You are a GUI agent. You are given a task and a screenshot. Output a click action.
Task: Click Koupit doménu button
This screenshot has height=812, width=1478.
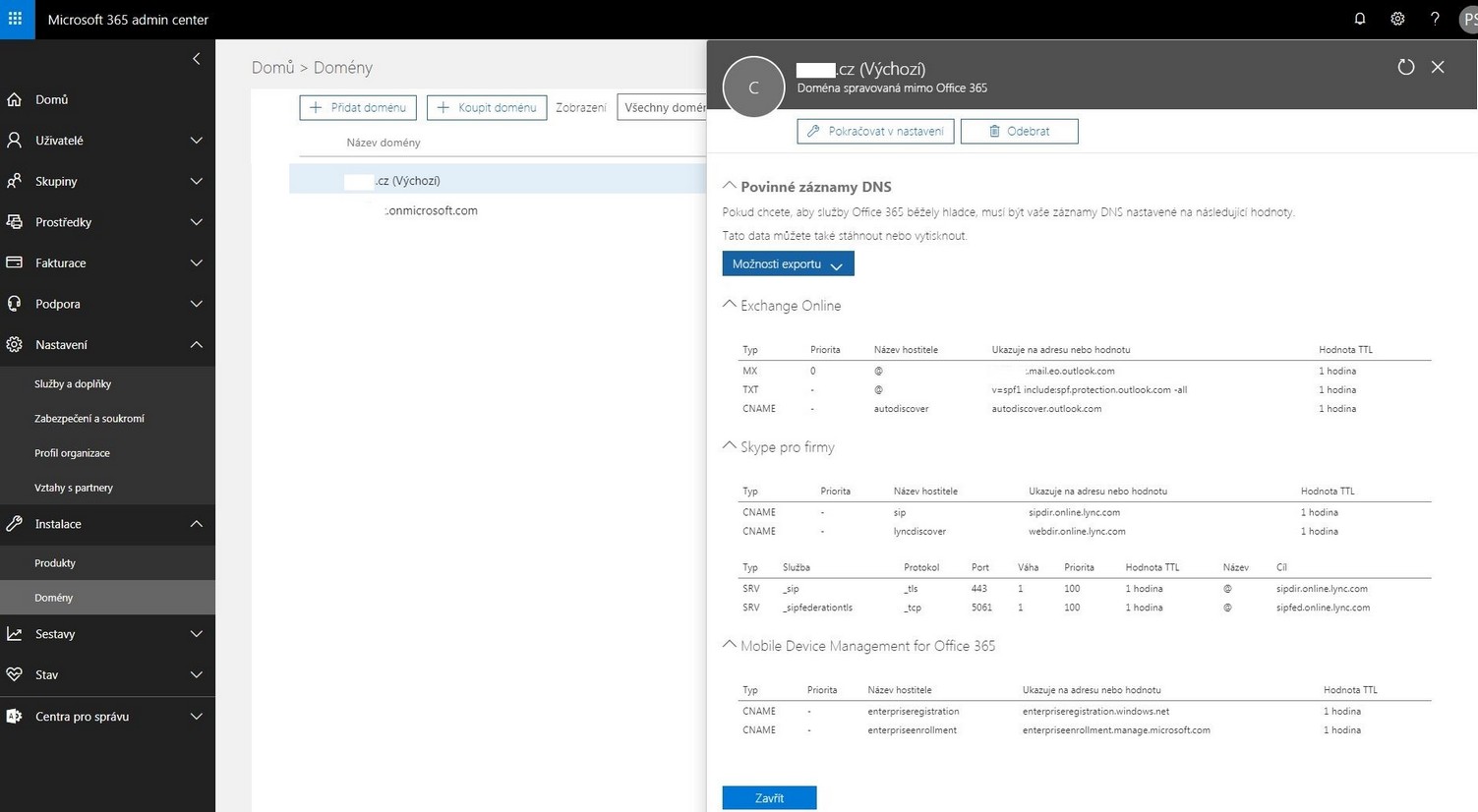pyautogui.click(x=487, y=107)
